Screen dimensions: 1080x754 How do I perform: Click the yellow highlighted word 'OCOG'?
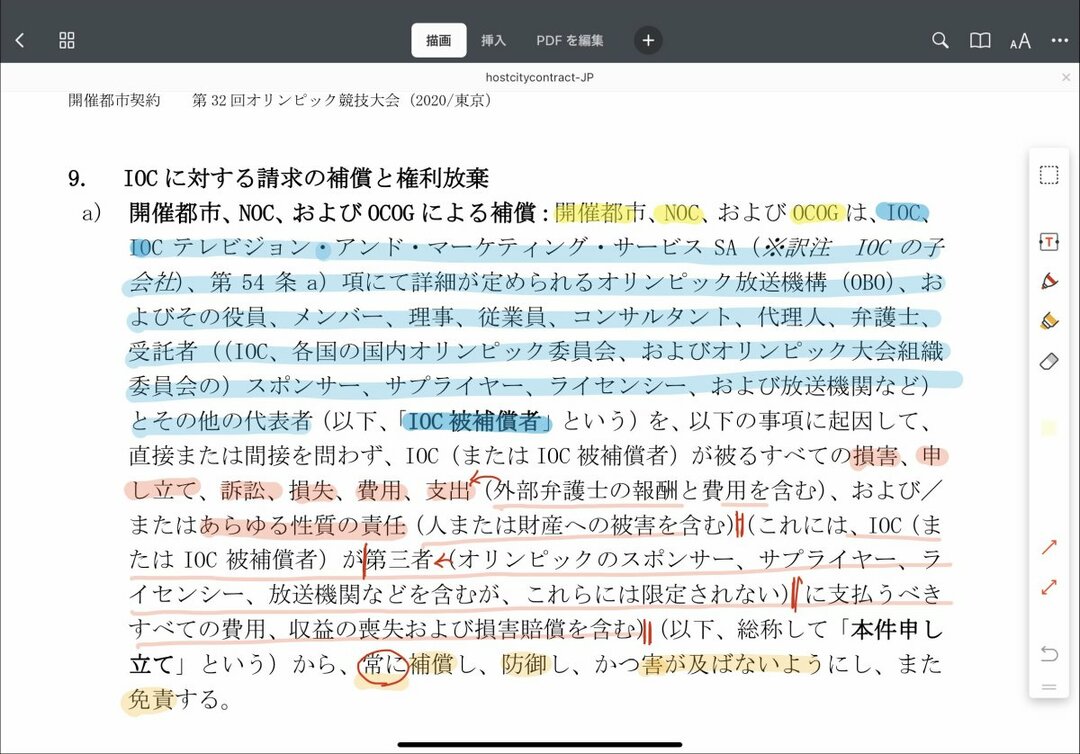tap(816, 213)
